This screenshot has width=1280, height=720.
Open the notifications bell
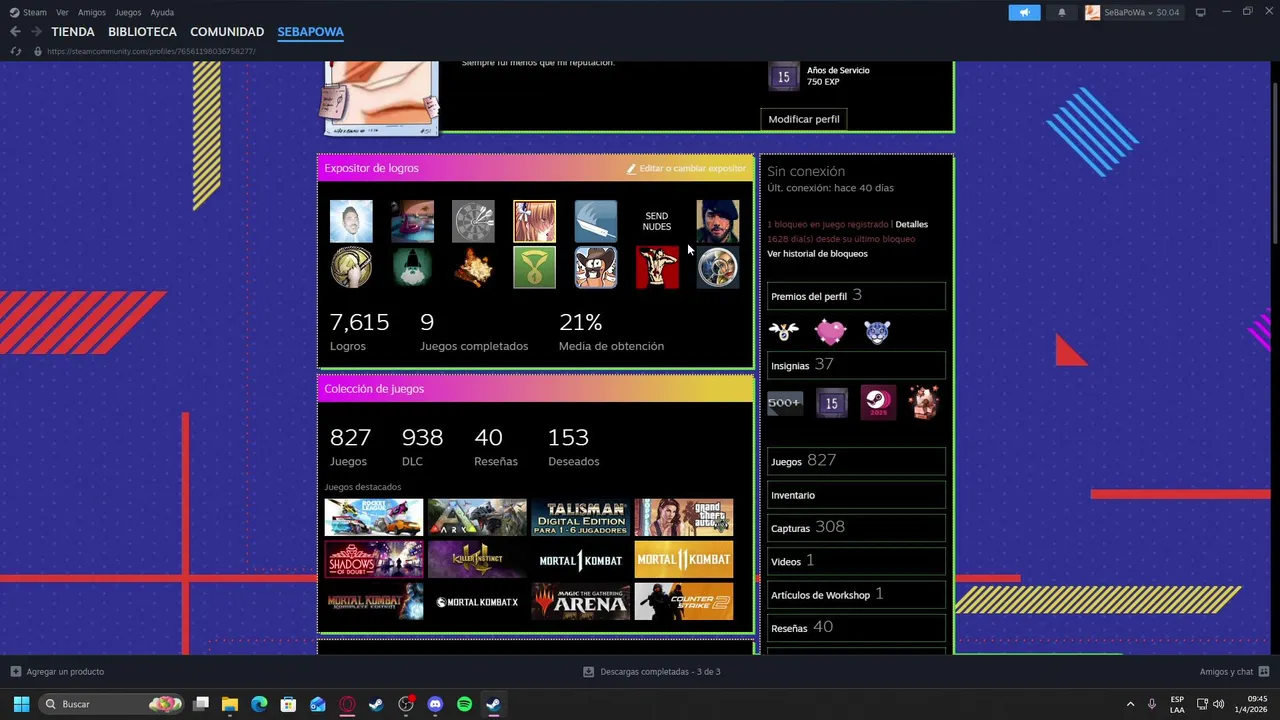click(x=1061, y=12)
